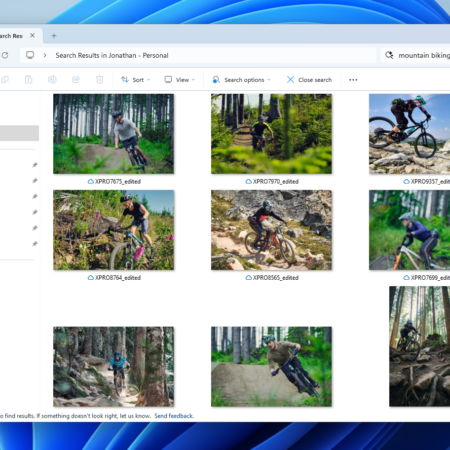Click the Search options magnifier icon
Screen dimensions: 450x450
tap(216, 80)
